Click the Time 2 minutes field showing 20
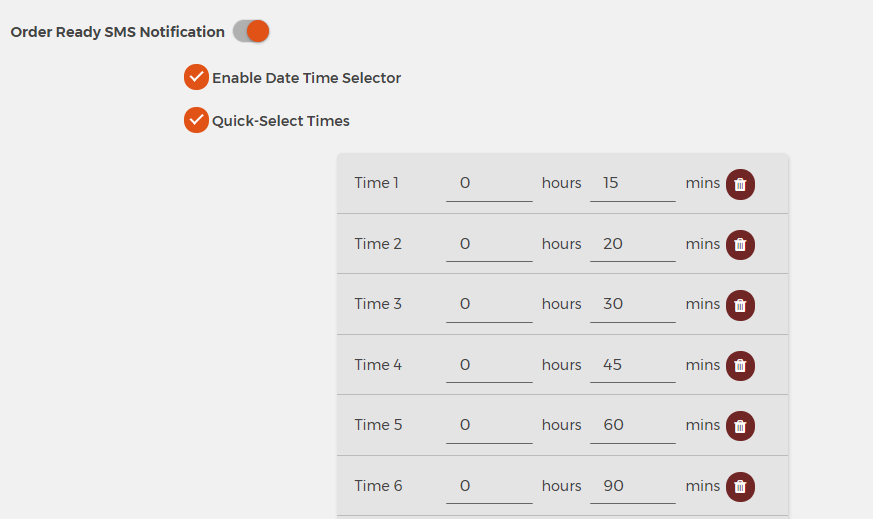This screenshot has height=519, width=873. pos(633,244)
